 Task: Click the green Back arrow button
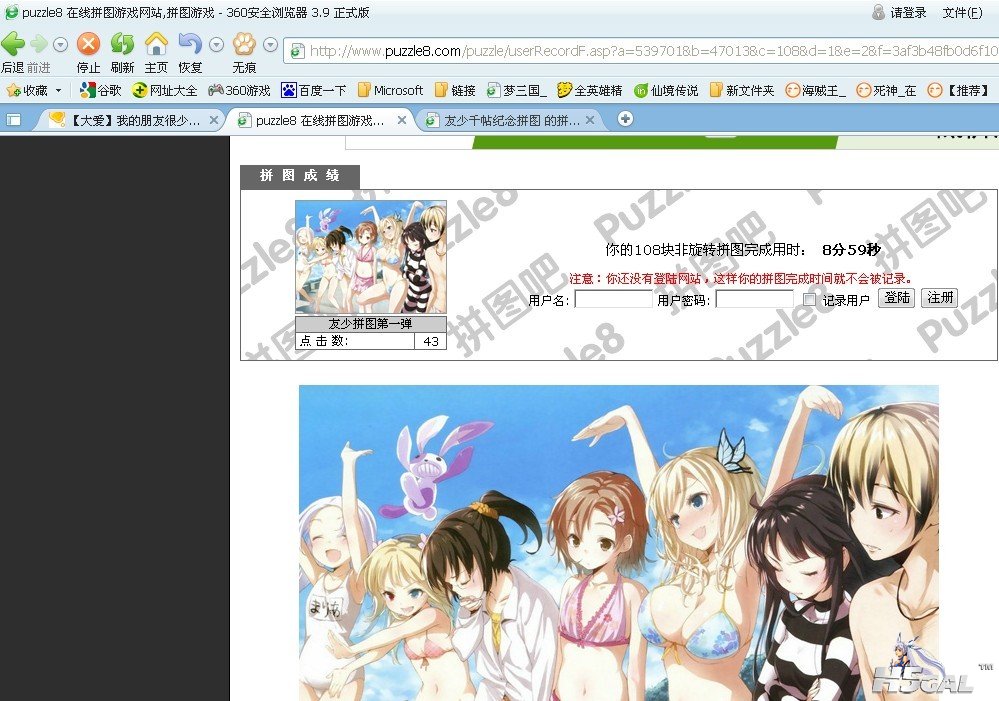[x=13, y=45]
